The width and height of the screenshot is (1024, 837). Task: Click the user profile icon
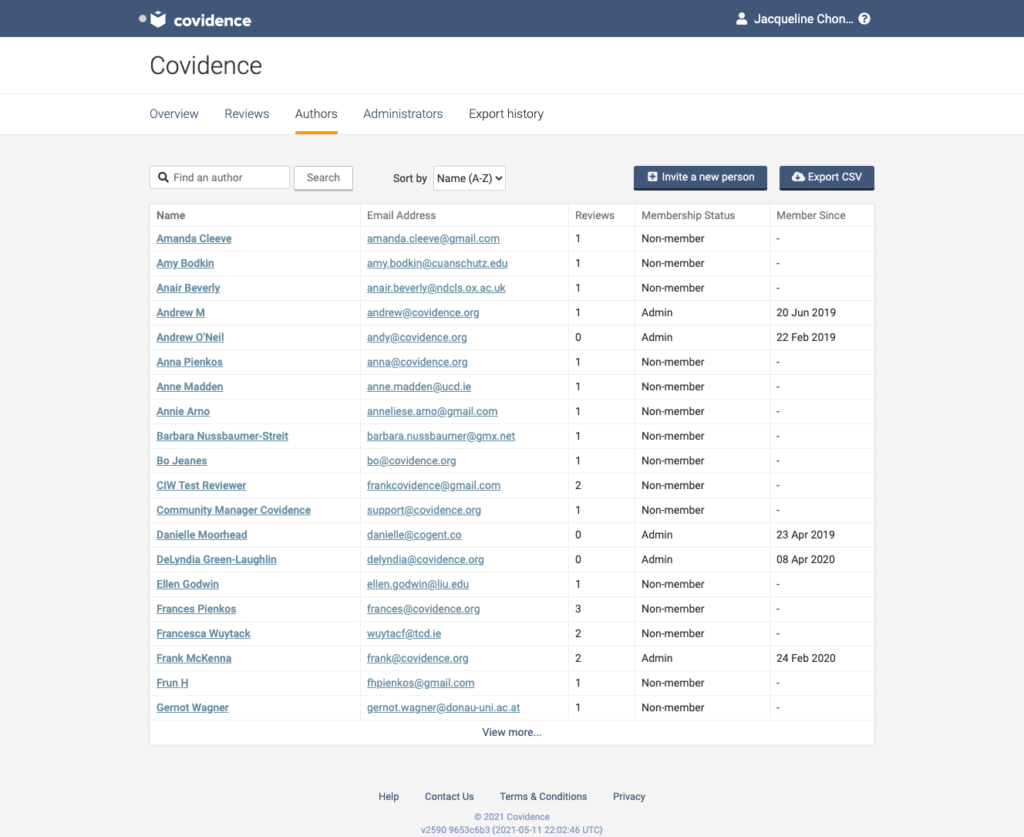click(x=741, y=19)
